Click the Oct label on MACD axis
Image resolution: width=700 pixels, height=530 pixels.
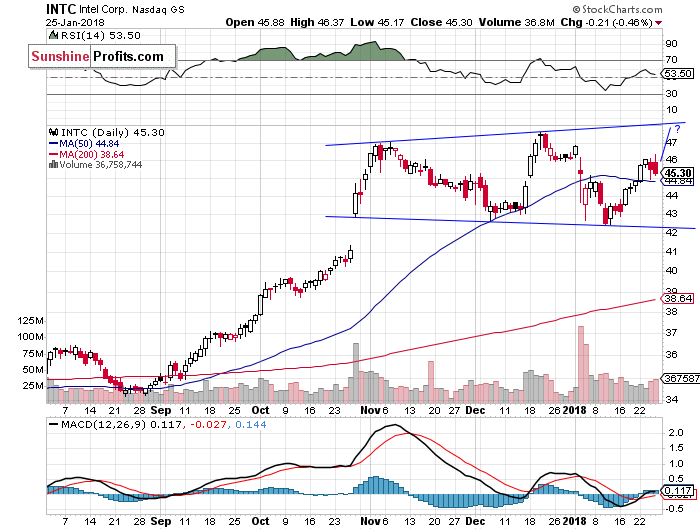[x=260, y=521]
